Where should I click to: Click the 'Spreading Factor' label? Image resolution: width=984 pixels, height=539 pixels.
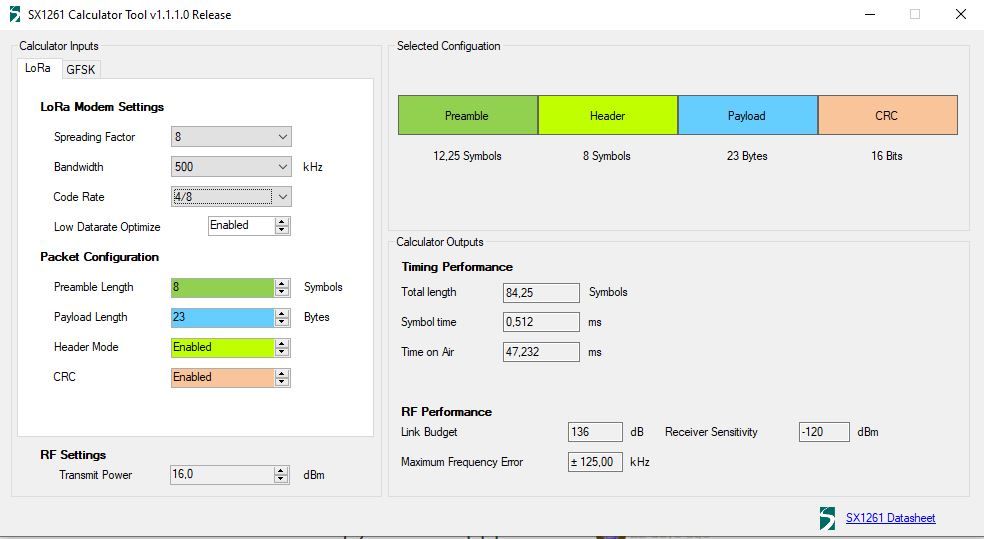[95, 137]
